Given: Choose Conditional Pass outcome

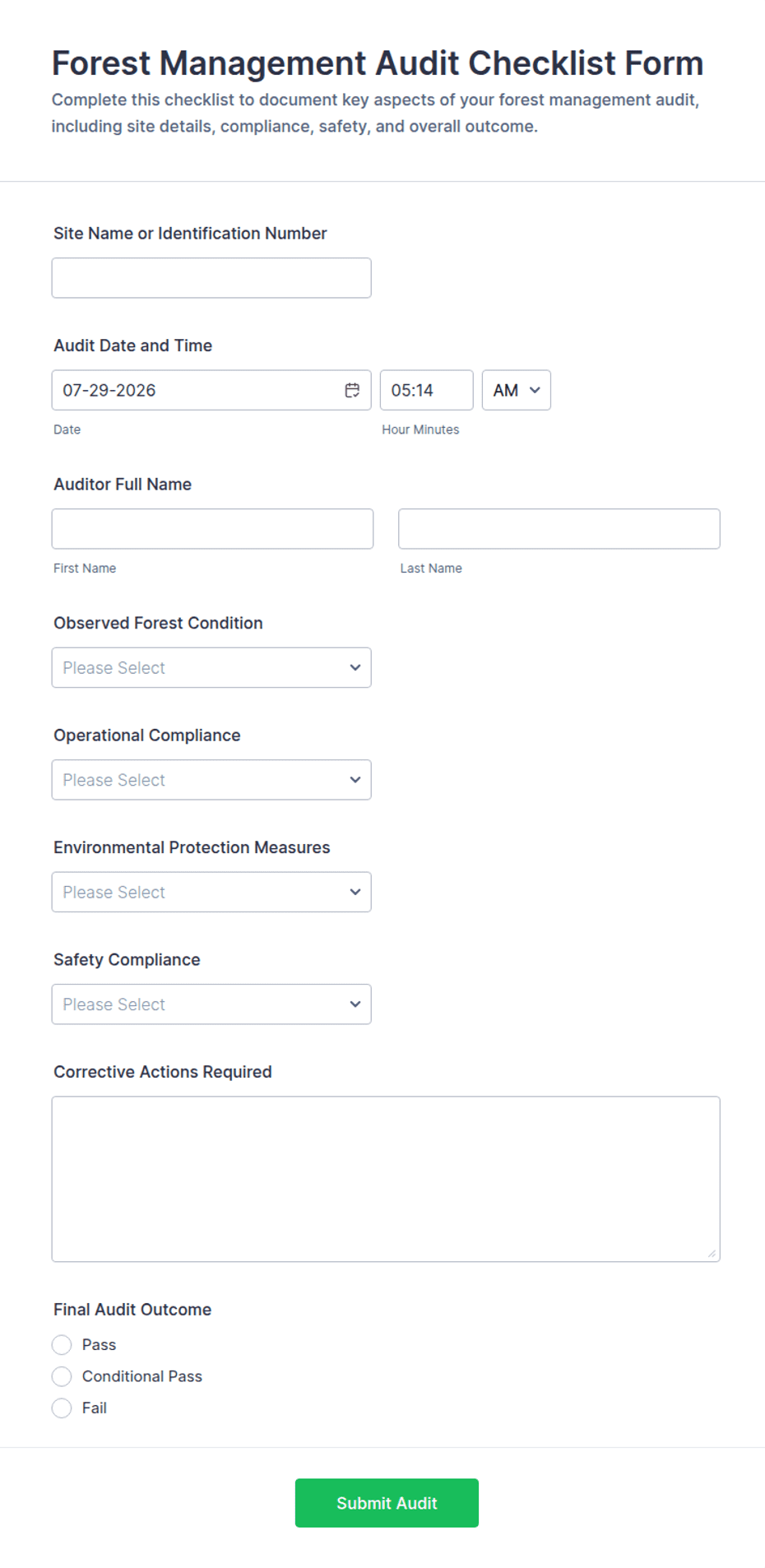Looking at the screenshot, I should (62, 1375).
